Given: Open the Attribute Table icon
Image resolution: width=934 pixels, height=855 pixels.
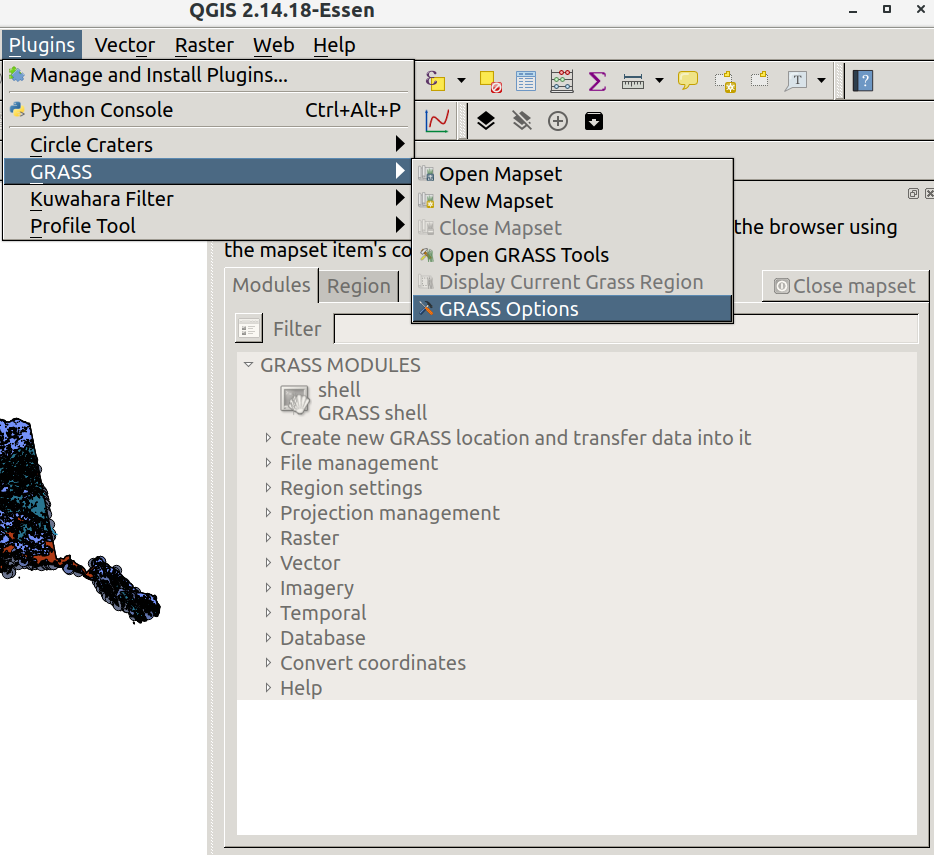Looking at the screenshot, I should pos(525,81).
